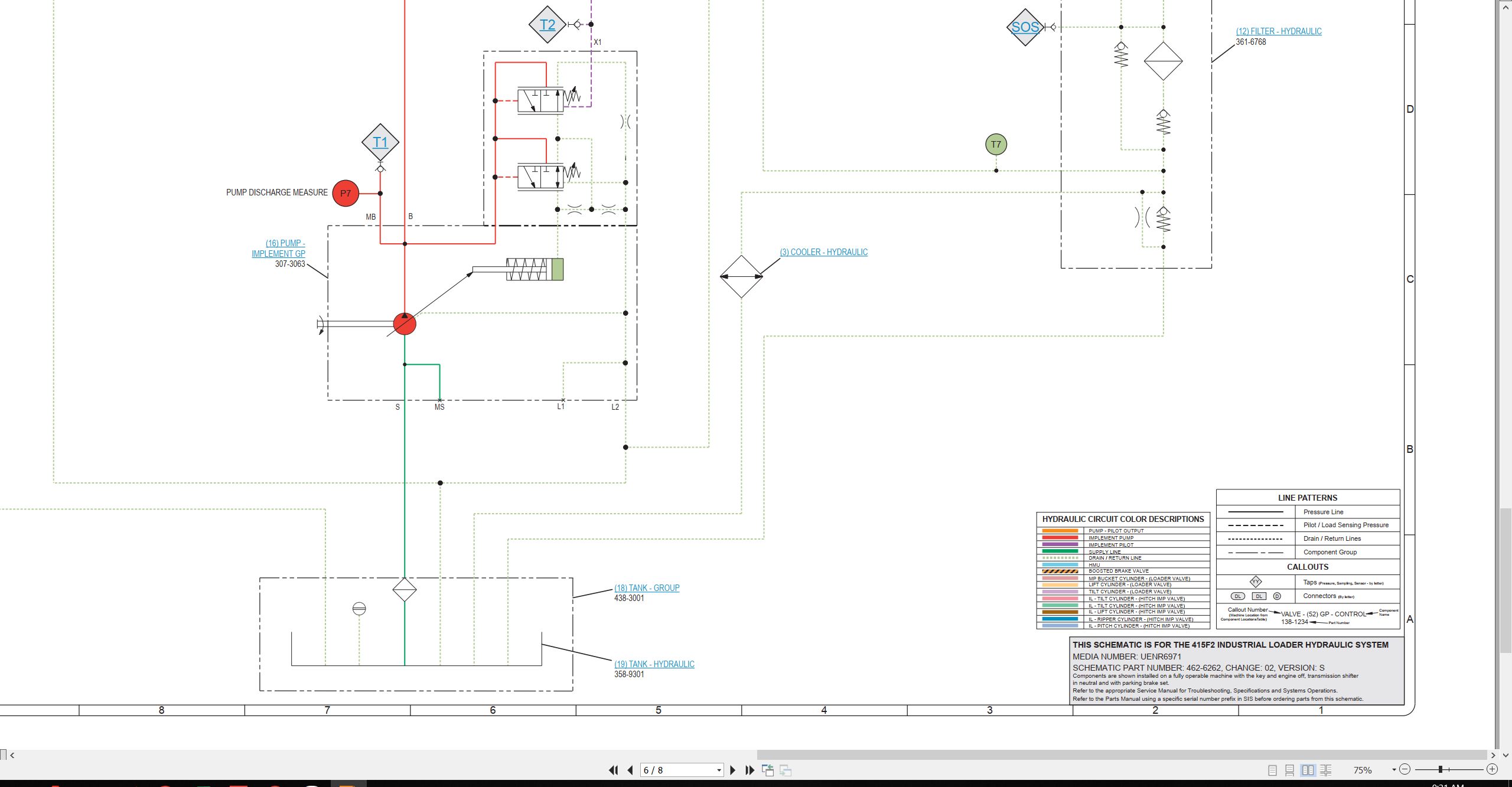Click the upper compensator valve symbol
The image size is (1512, 787).
pyautogui.click(x=540, y=101)
